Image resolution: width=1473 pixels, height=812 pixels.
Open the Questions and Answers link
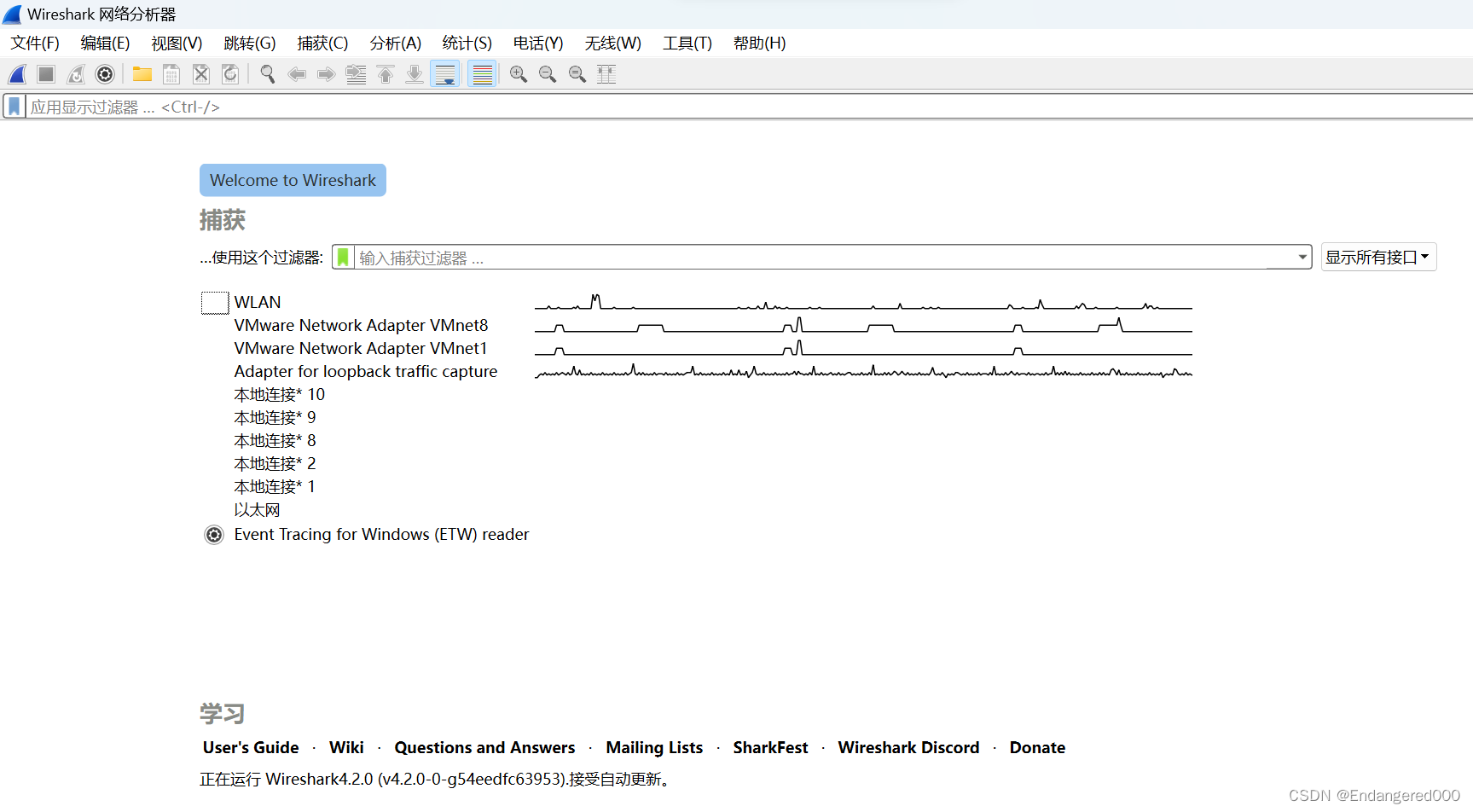coord(484,748)
